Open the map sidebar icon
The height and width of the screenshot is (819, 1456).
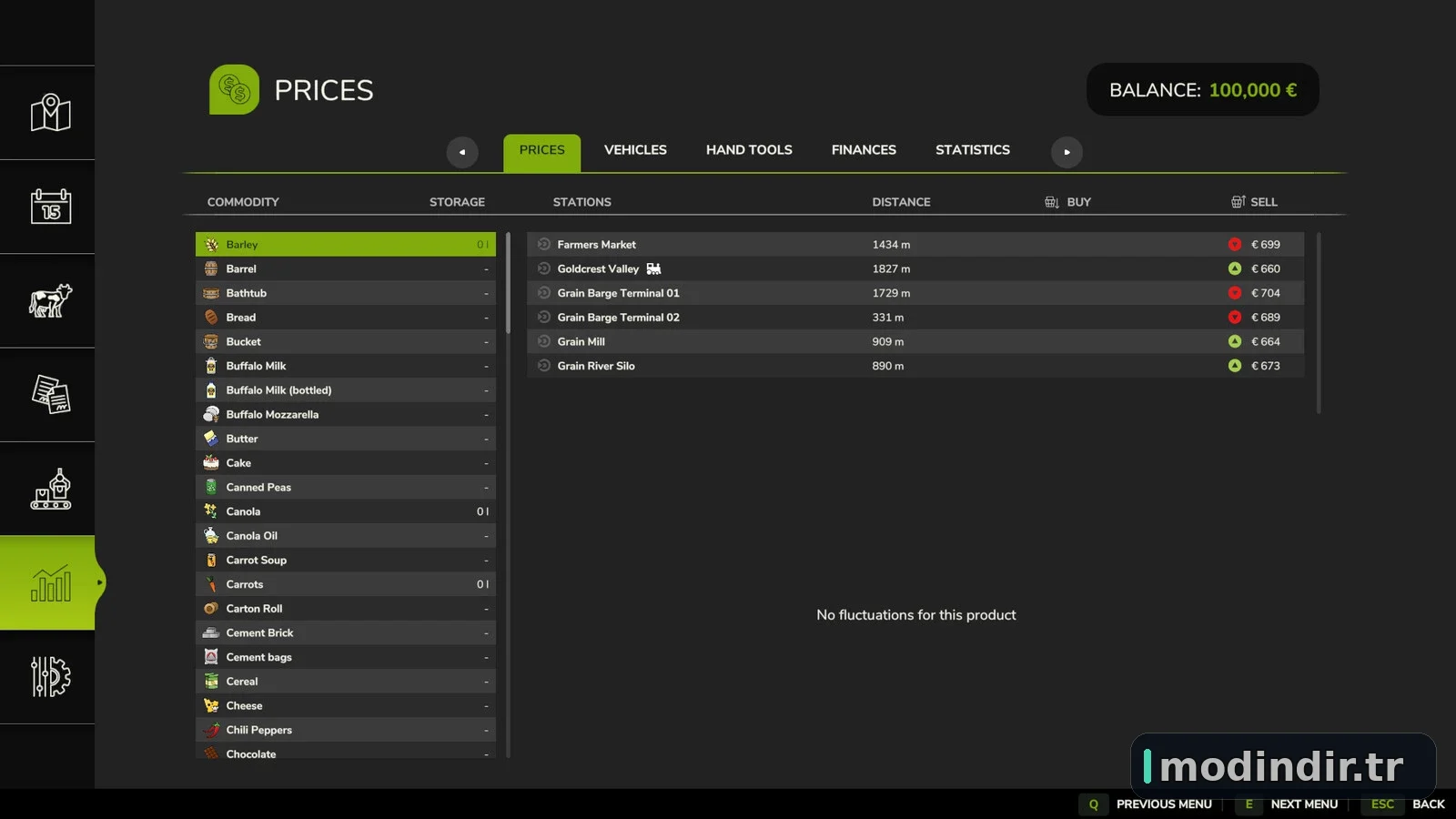point(50,113)
